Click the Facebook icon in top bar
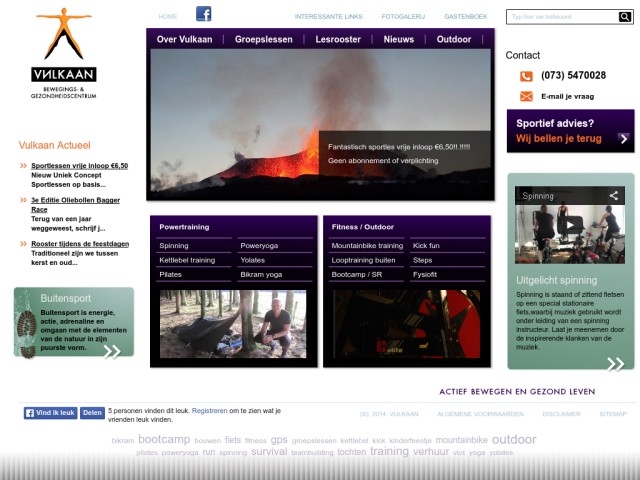Screen dimensions: 640x480 (203, 14)
